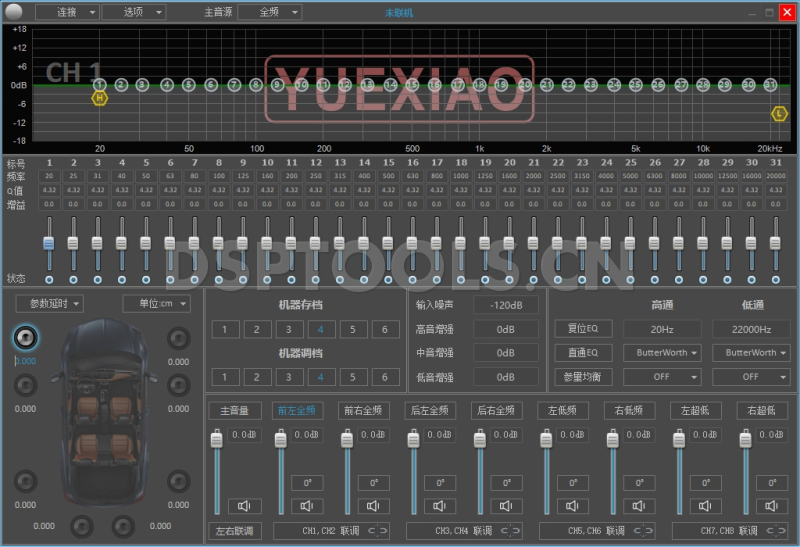The width and height of the screenshot is (800, 547).
Task: Select the top-left speaker in car diagram
Action: tap(24, 339)
